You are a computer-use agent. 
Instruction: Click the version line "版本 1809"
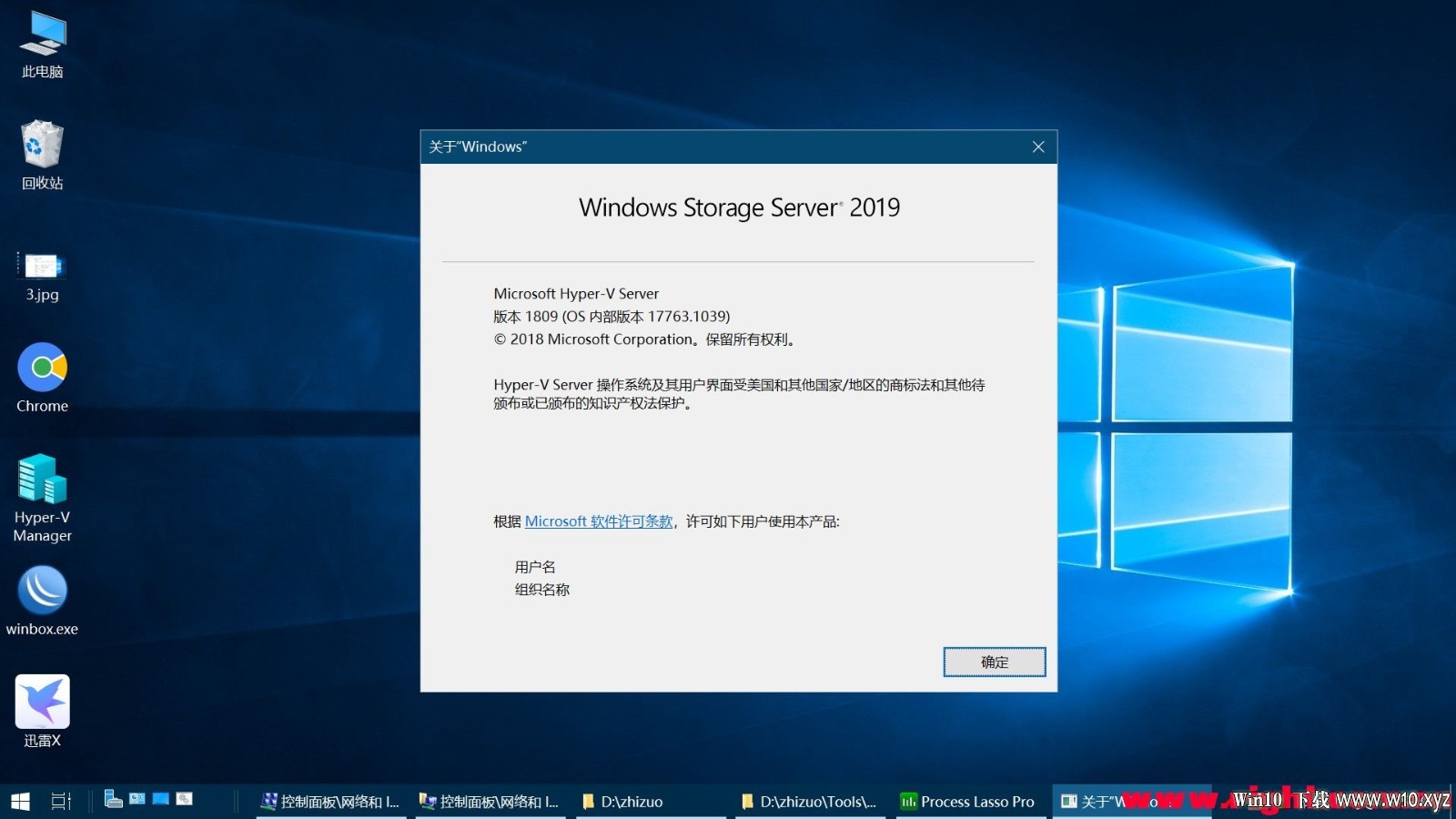(x=612, y=317)
